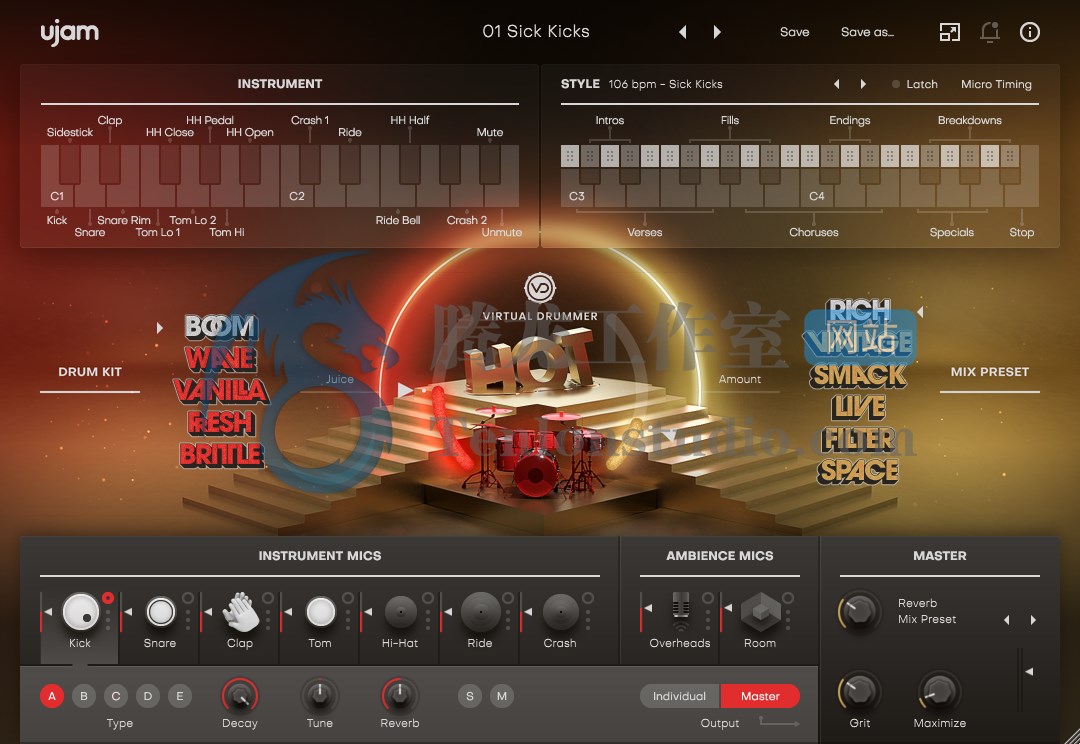The height and width of the screenshot is (744, 1080).
Task: Select previous style arrow
Action: click(x=837, y=84)
